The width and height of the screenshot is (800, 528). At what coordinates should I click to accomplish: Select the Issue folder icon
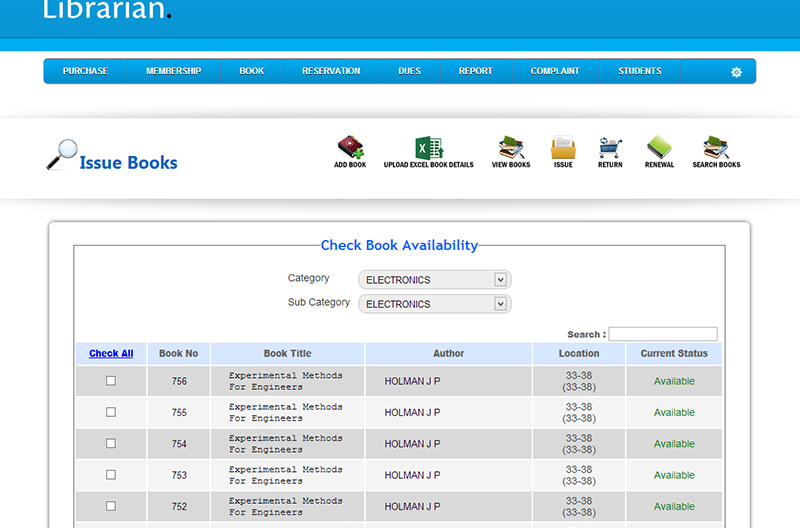pyautogui.click(x=563, y=148)
